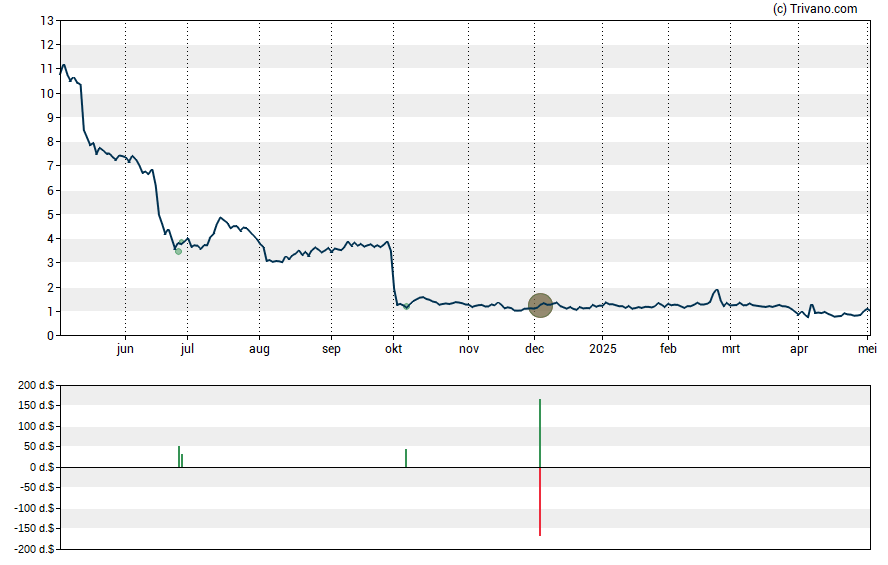Image resolution: width=888 pixels, height=565 pixels.
Task: Click the '11' price axis label
Action: (x=47, y=69)
